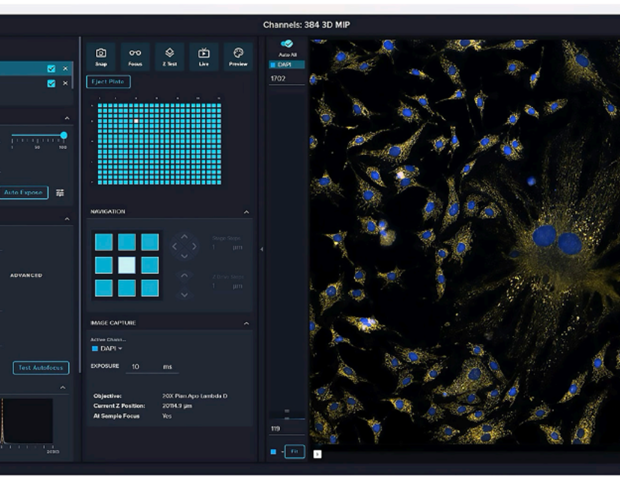This screenshot has width=620, height=480.
Task: Edit the Z Drive Steps value field
Action: pos(227,286)
